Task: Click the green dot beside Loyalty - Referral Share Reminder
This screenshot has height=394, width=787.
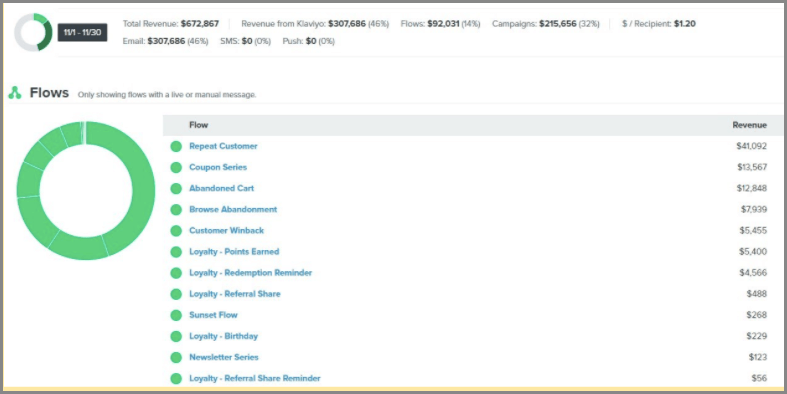Action: tap(176, 378)
